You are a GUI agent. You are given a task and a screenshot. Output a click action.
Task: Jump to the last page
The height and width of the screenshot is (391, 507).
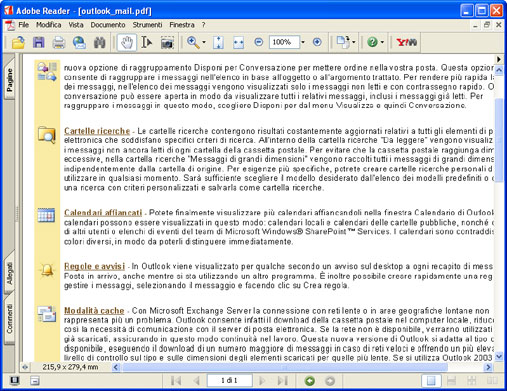point(283,380)
